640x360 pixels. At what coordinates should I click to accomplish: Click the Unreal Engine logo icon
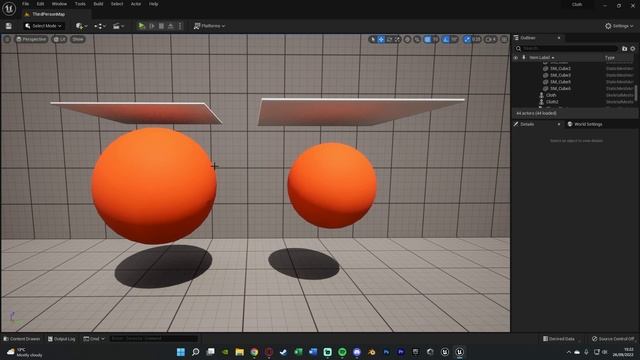pyautogui.click(x=9, y=8)
